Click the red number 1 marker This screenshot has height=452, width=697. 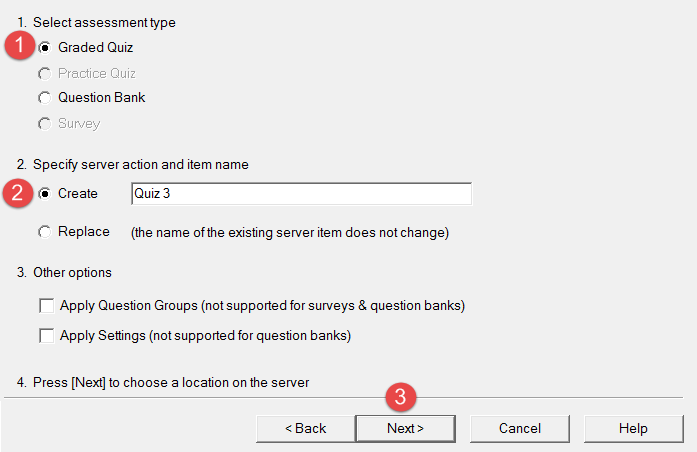20,45
